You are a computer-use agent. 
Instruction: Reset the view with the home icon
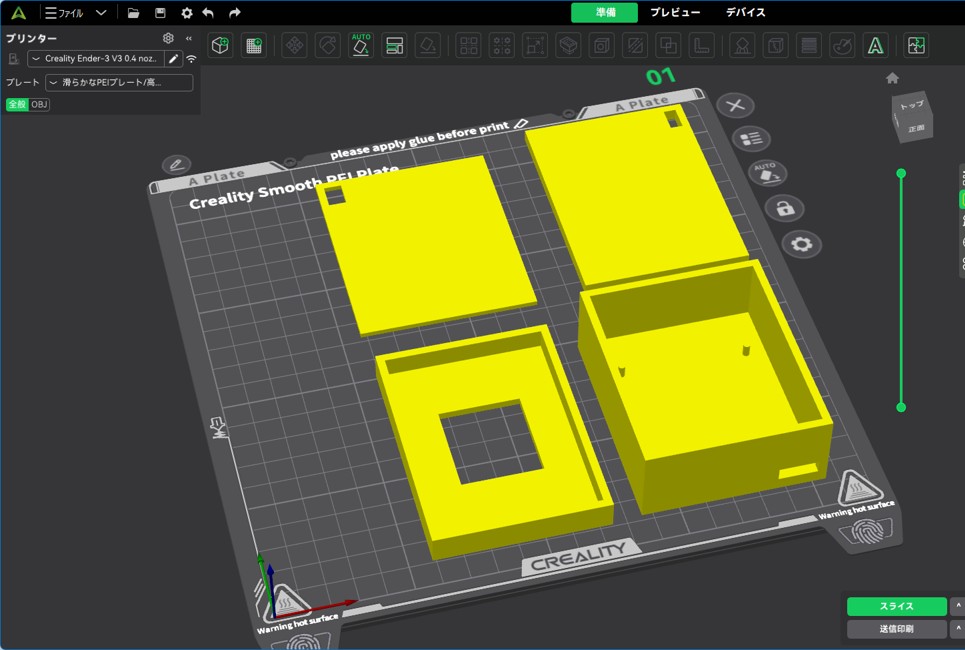892,78
